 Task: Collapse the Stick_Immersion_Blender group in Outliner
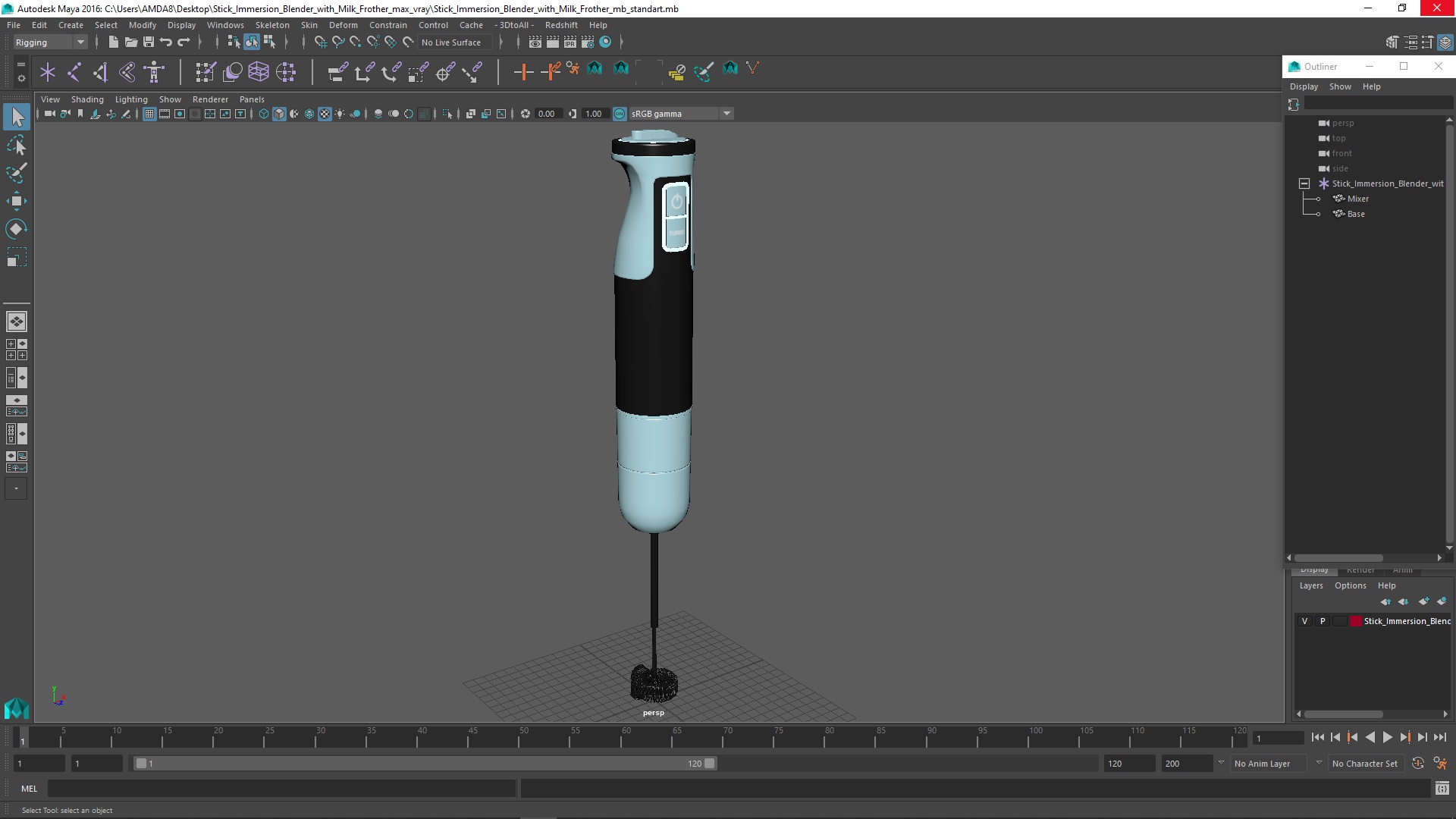pos(1304,184)
